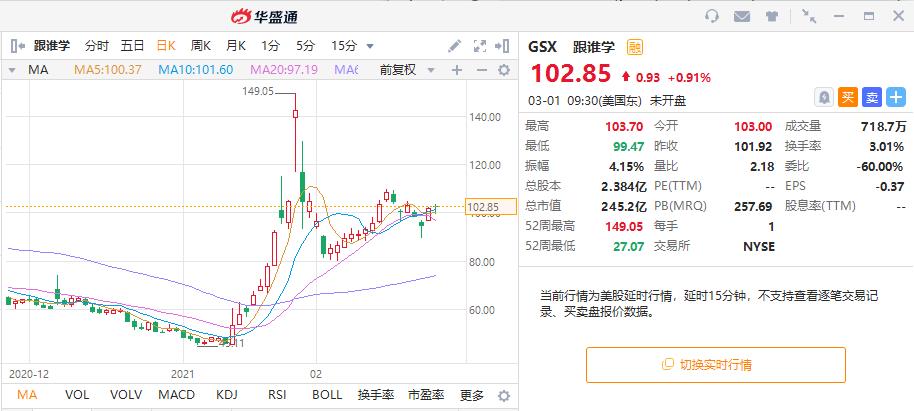Select the 月K chart tab
The height and width of the screenshot is (411, 914).
(236, 45)
